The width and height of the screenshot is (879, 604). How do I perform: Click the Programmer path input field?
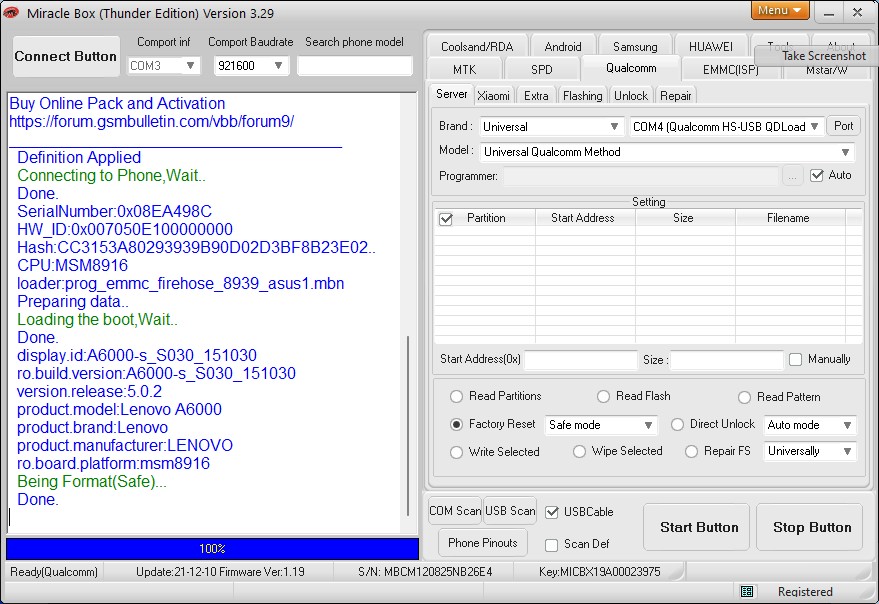pyautogui.click(x=641, y=176)
